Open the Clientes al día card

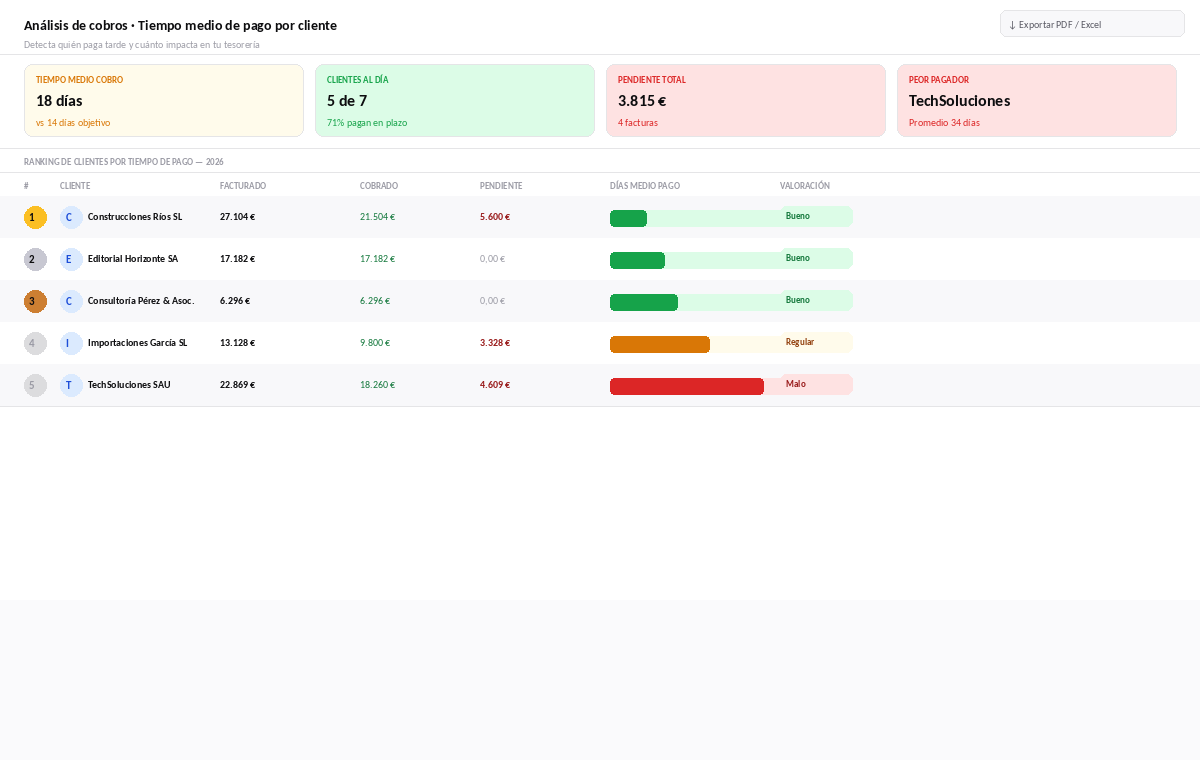pyautogui.click(x=455, y=100)
